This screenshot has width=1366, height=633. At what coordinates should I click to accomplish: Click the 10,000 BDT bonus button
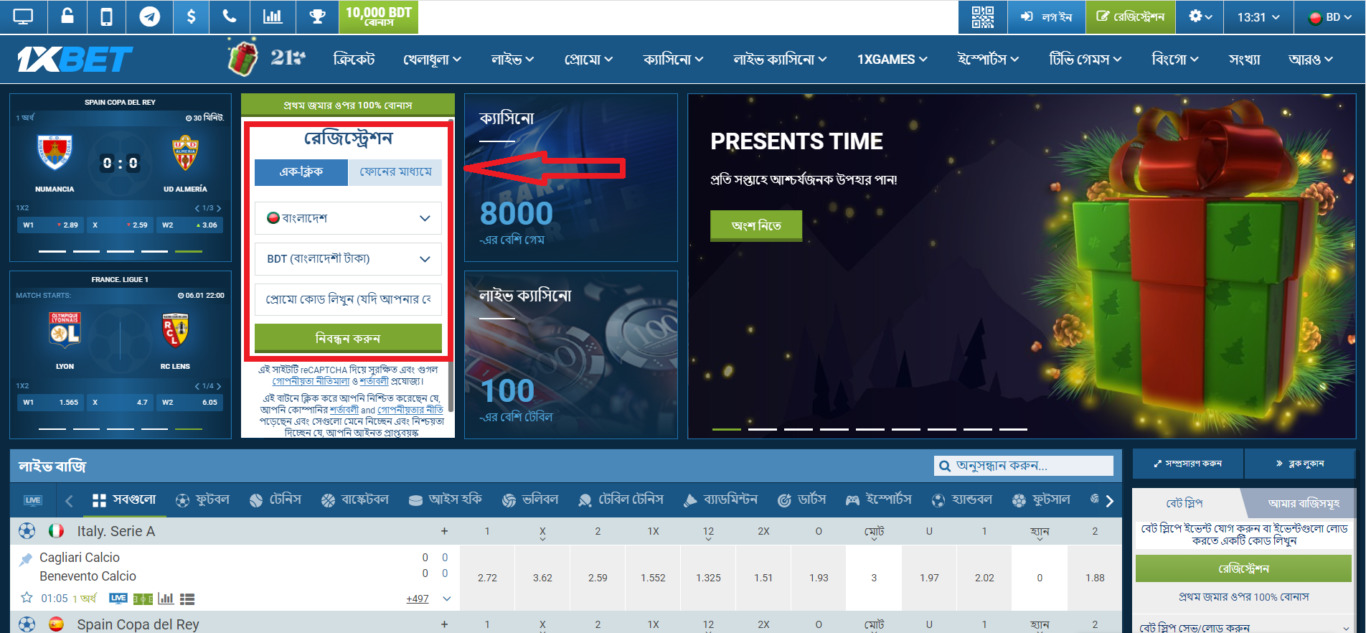click(379, 17)
